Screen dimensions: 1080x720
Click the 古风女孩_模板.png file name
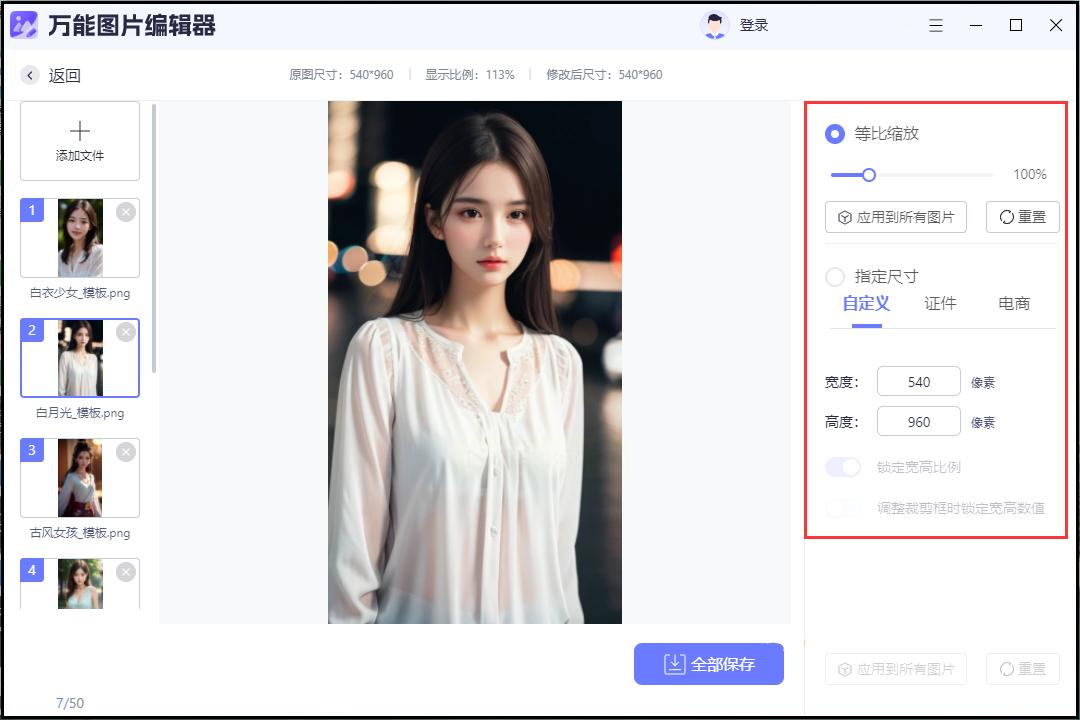(x=80, y=533)
